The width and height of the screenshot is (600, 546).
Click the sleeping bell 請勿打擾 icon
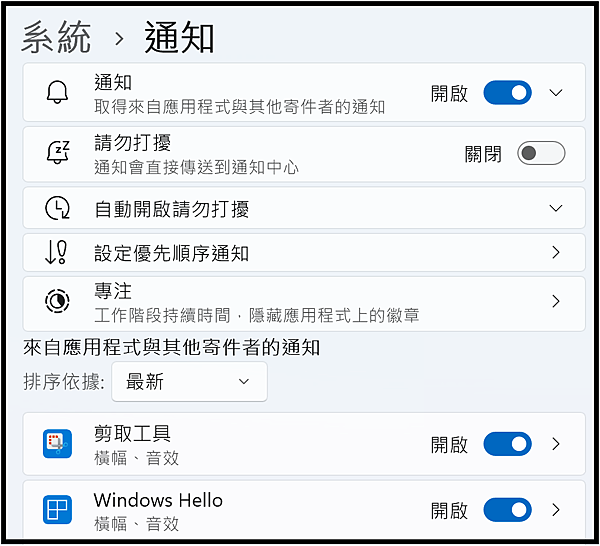pyautogui.click(x=58, y=152)
